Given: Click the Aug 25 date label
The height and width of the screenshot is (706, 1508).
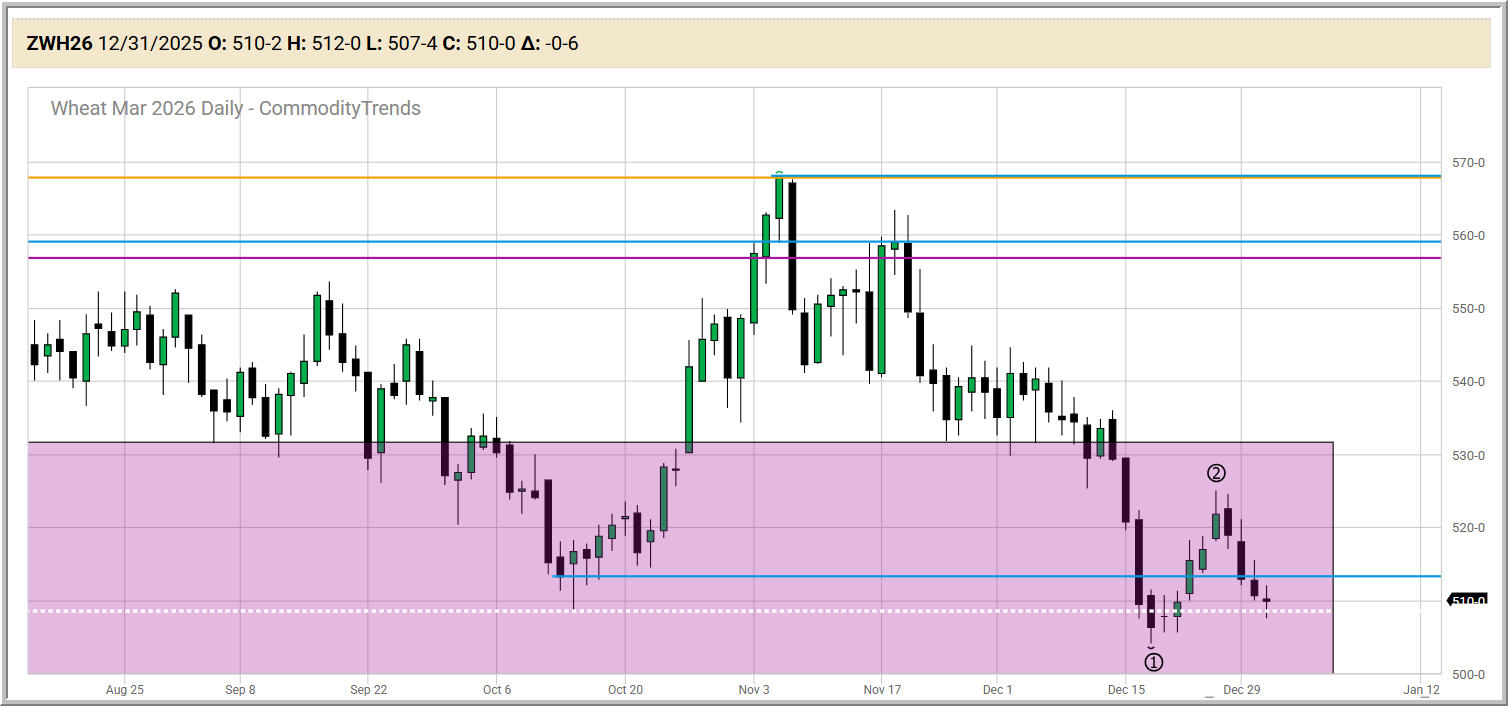Looking at the screenshot, I should coord(124,690).
